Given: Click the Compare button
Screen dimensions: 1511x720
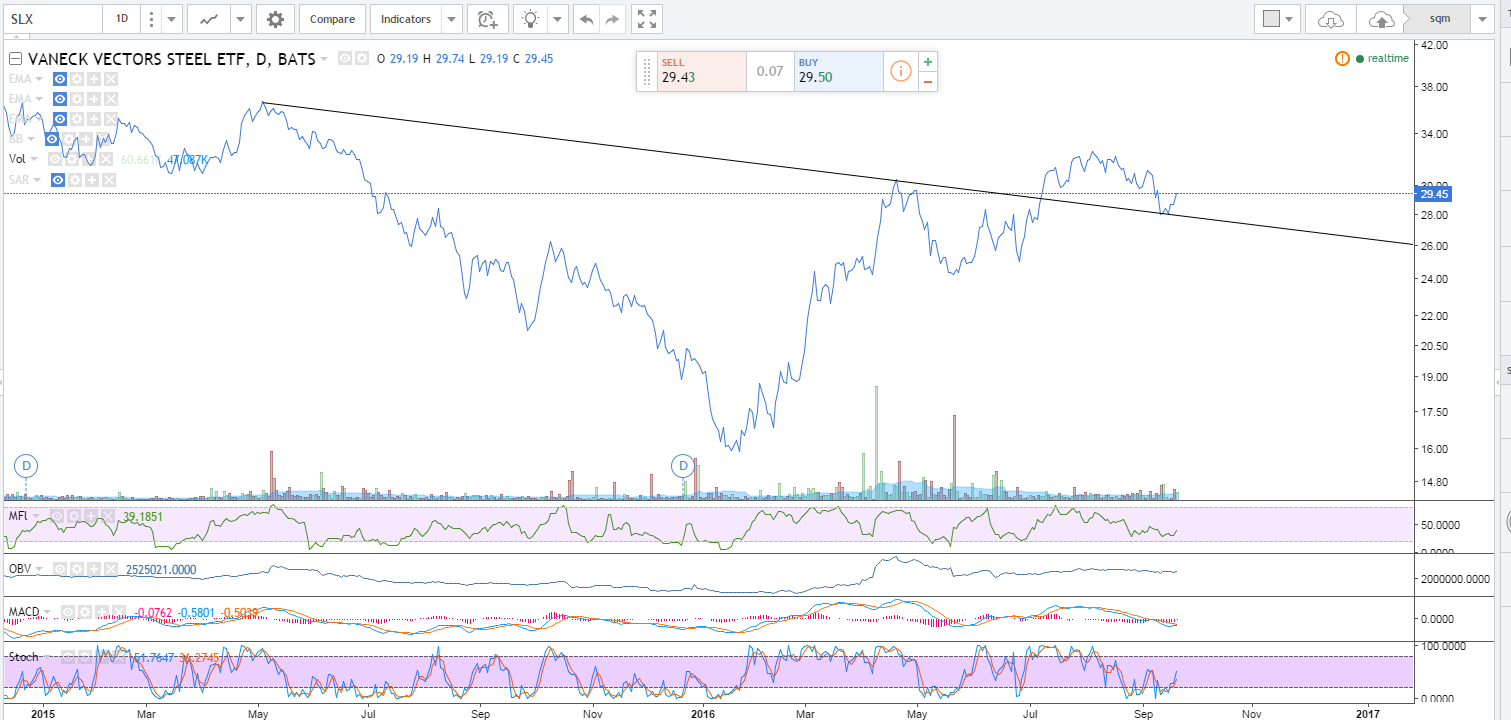Looking at the screenshot, I should (x=332, y=19).
